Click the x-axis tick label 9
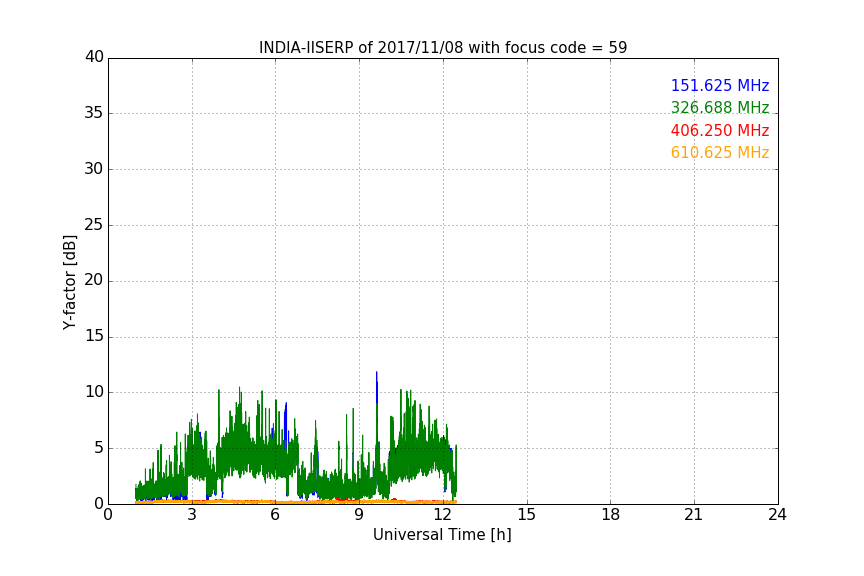 coord(359,515)
